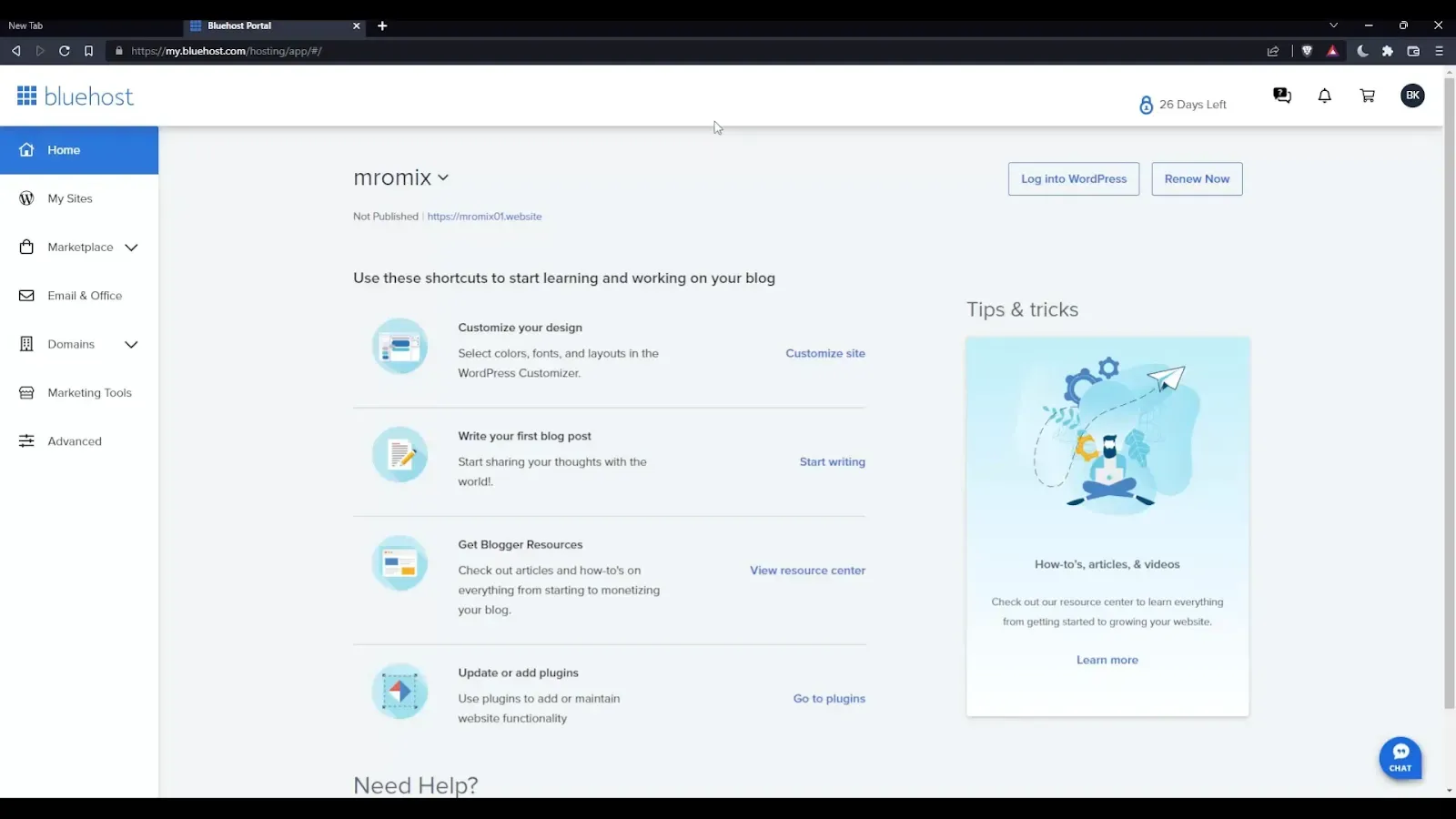The width and height of the screenshot is (1456, 819).
Task: Click the Domains building icon
Action: click(x=26, y=344)
